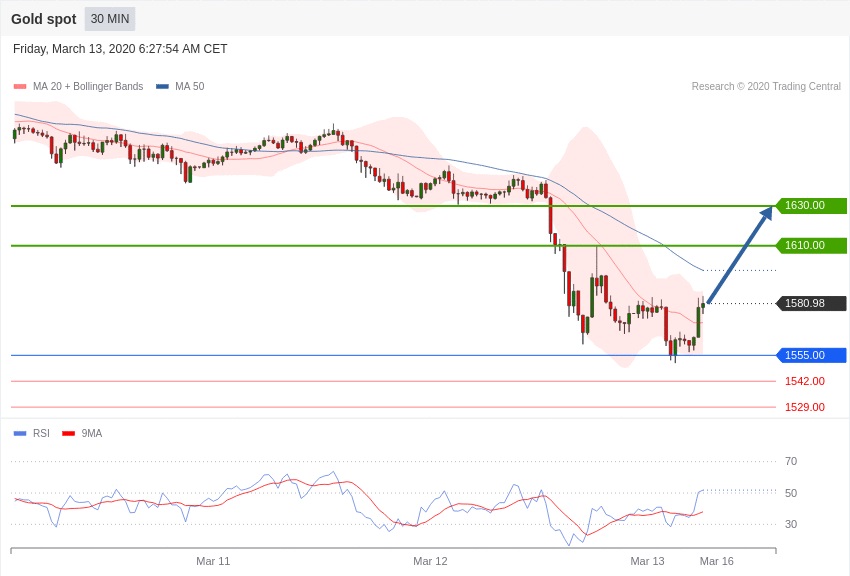The height and width of the screenshot is (576, 850).
Task: Select the Mar 12 date axis label
Action: coord(430,561)
